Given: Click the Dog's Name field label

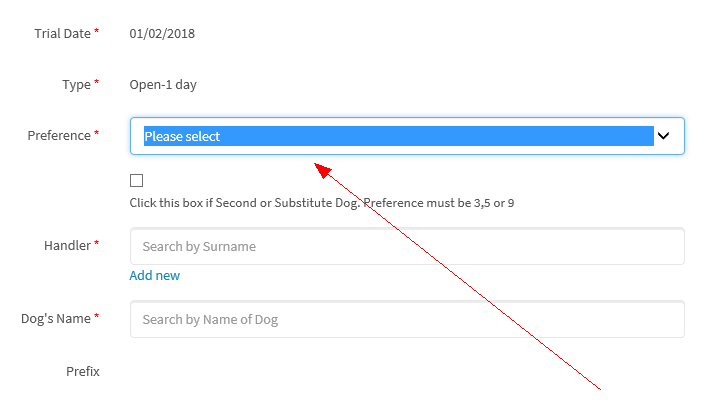Looking at the screenshot, I should [x=56, y=318].
